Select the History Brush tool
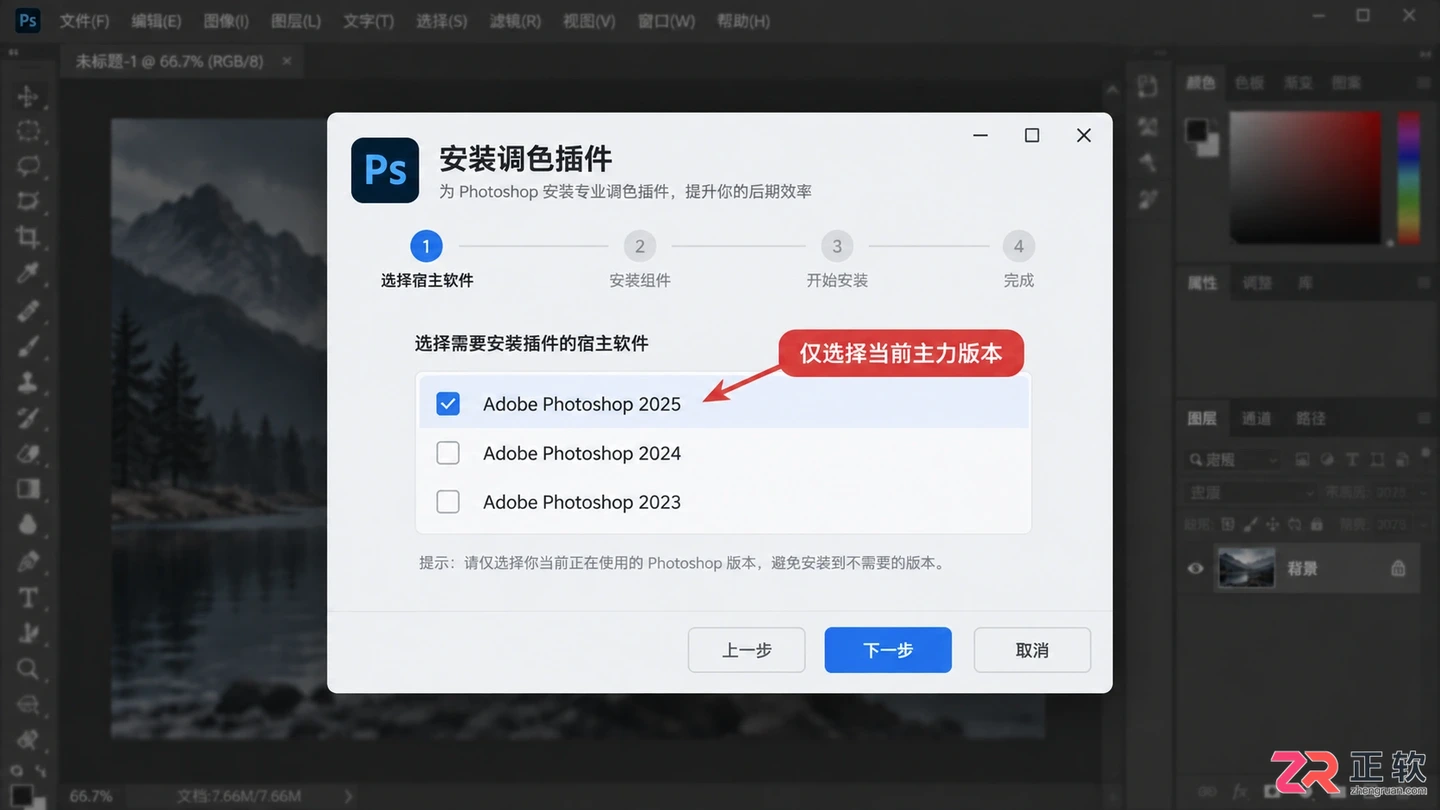Screen dimensions: 1440x810 28,417
